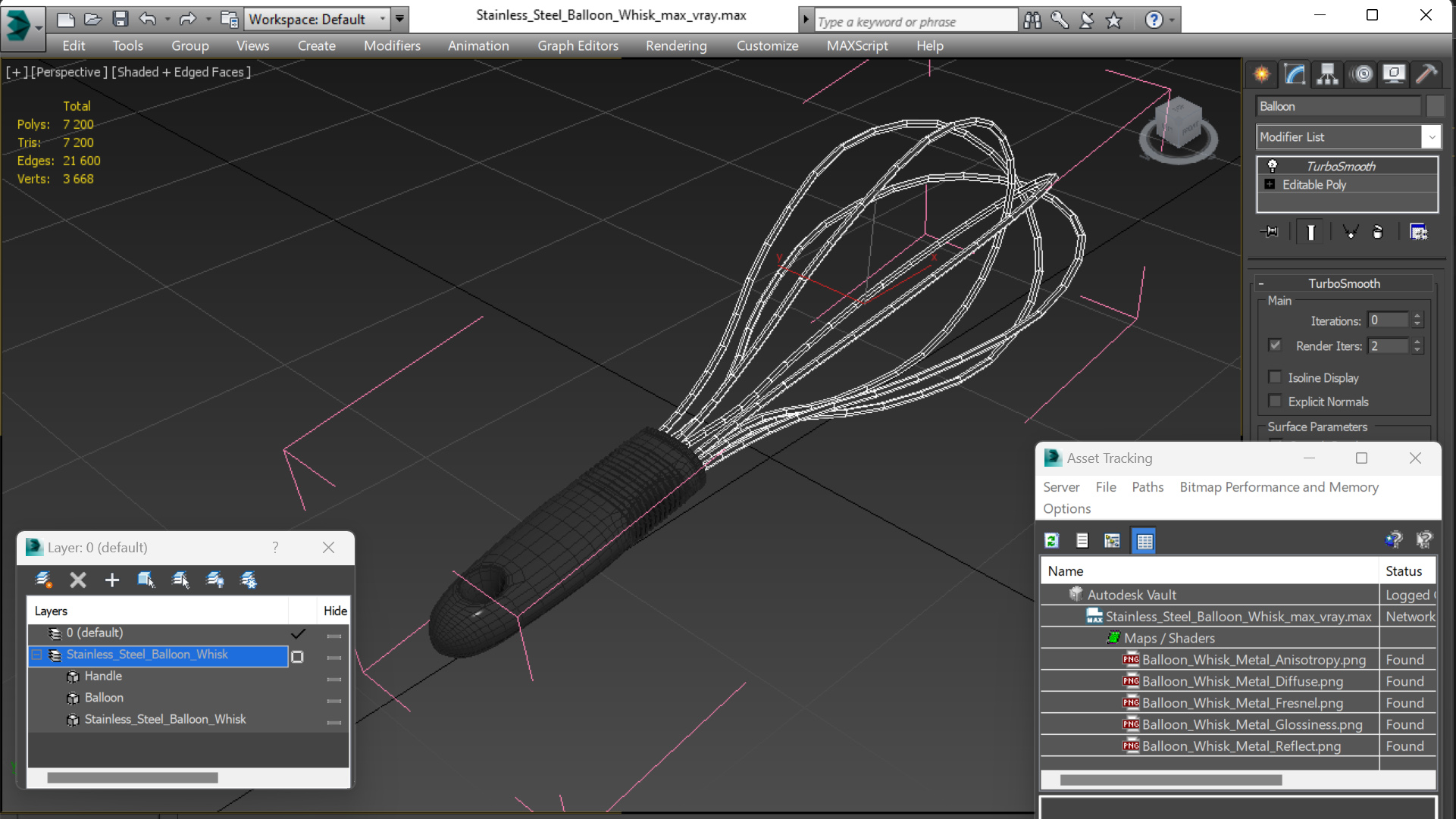Refresh the Asset Tracking list
Image resolution: width=1456 pixels, height=819 pixels.
[x=1052, y=541]
